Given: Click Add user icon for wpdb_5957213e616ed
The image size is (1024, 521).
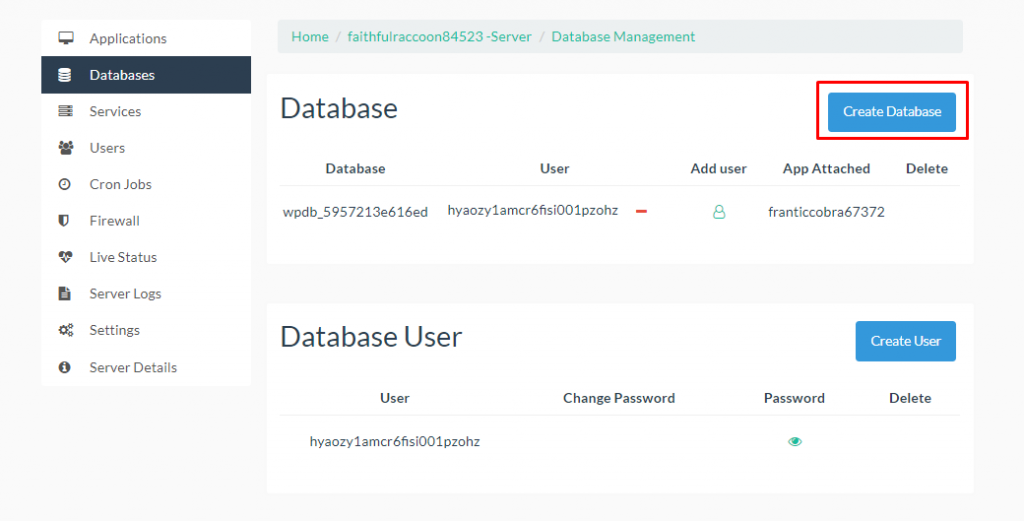Looking at the screenshot, I should click(x=718, y=212).
